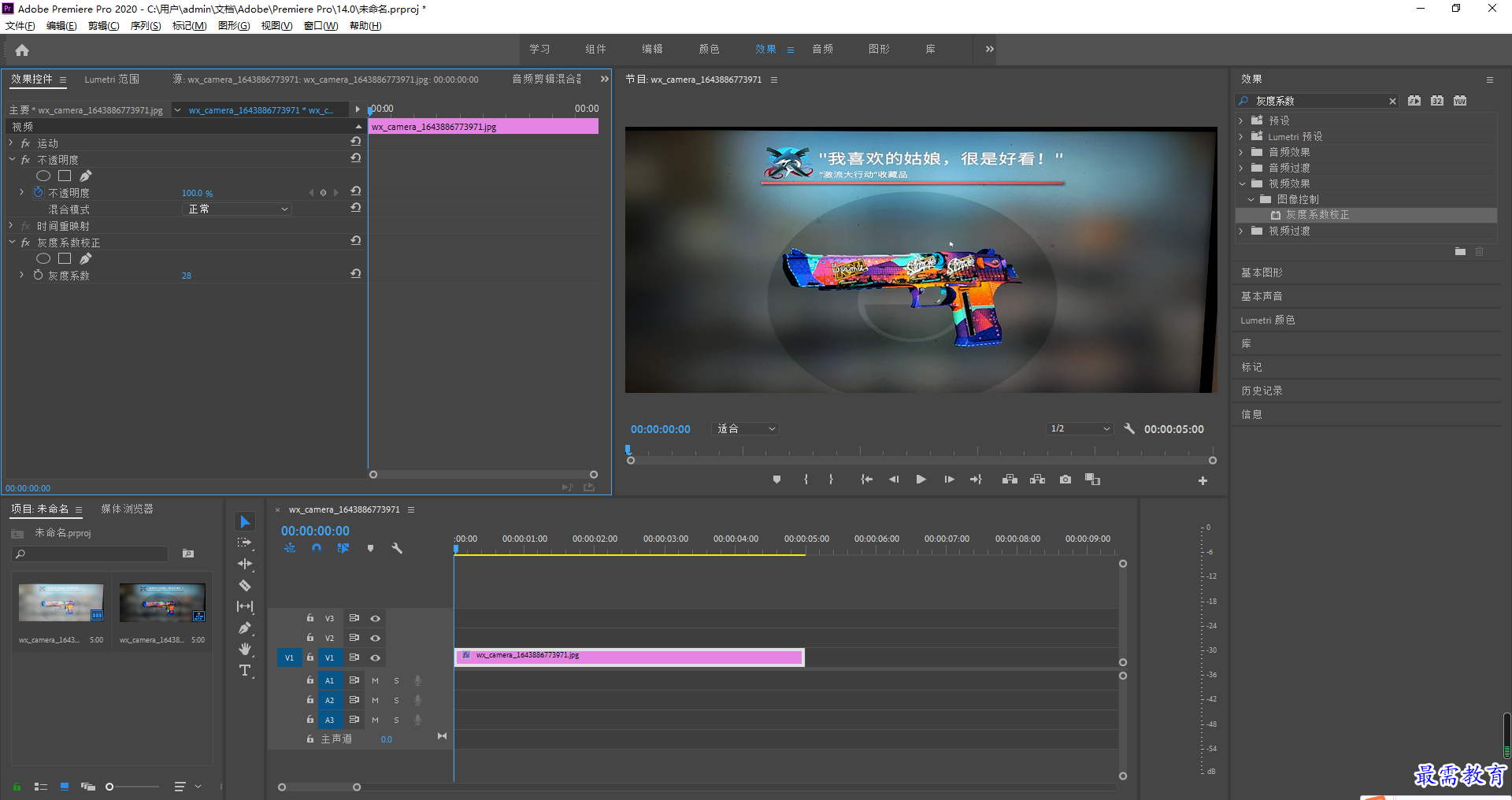Toggle V2 track output eye
The image size is (1512, 800).
[x=376, y=638]
